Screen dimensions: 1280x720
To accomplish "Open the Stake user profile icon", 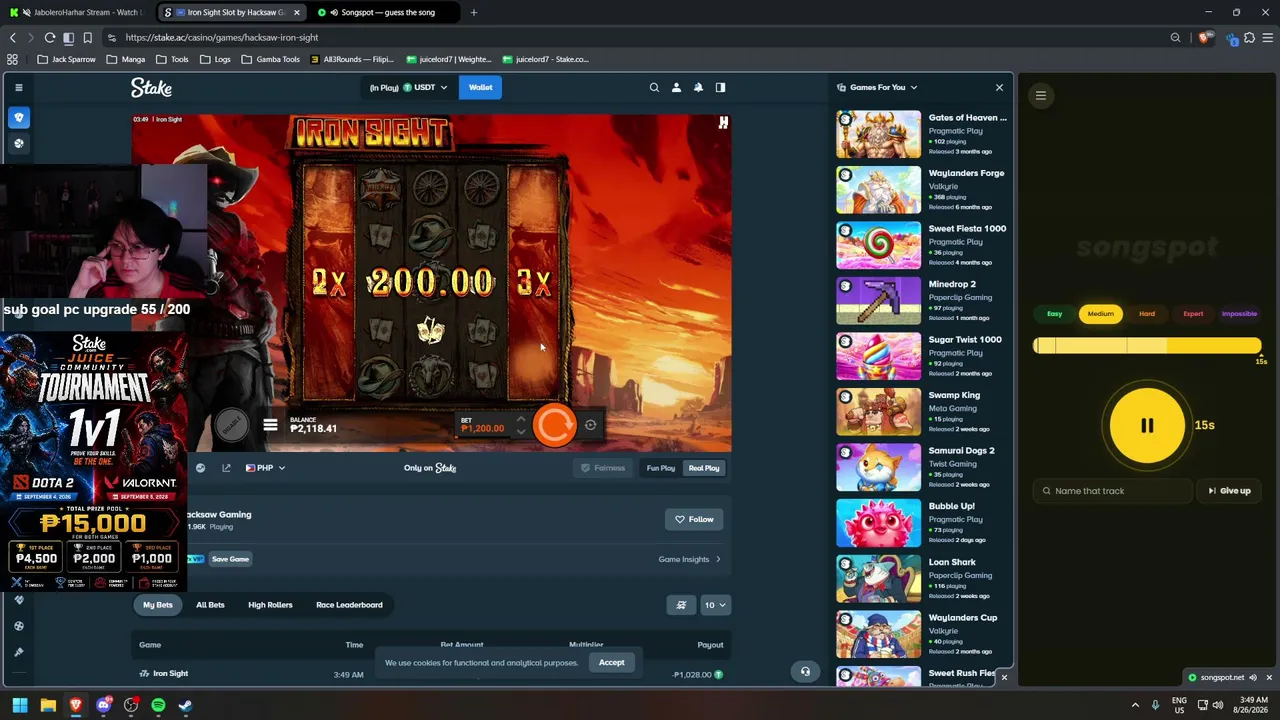I will point(676,87).
